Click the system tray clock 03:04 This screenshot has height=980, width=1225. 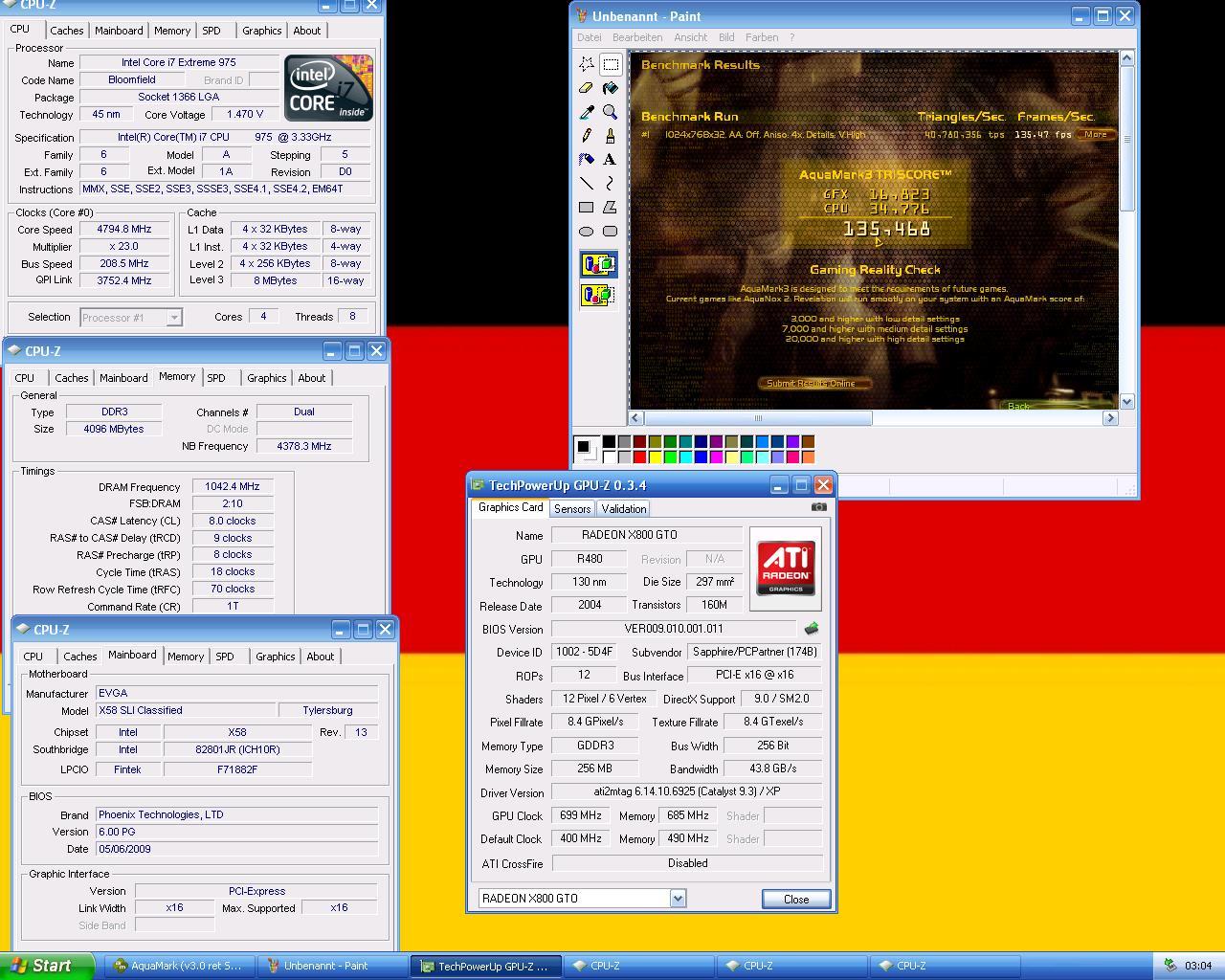[1198, 966]
